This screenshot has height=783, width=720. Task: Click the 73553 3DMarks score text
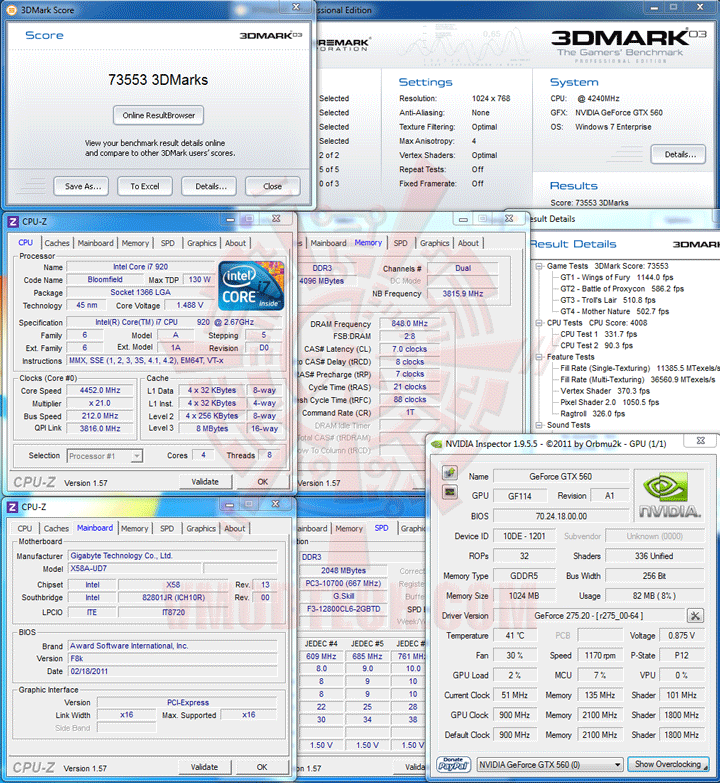click(158, 80)
